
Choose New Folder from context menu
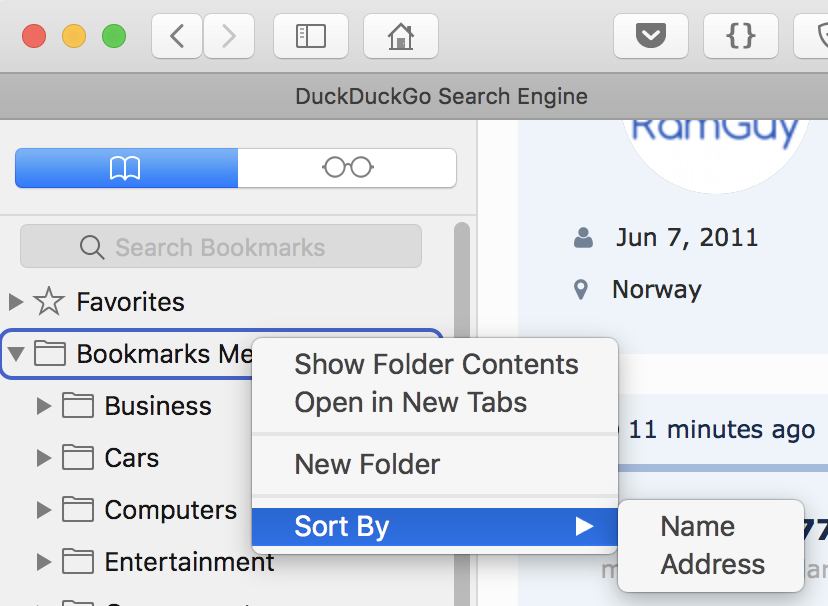[367, 464]
